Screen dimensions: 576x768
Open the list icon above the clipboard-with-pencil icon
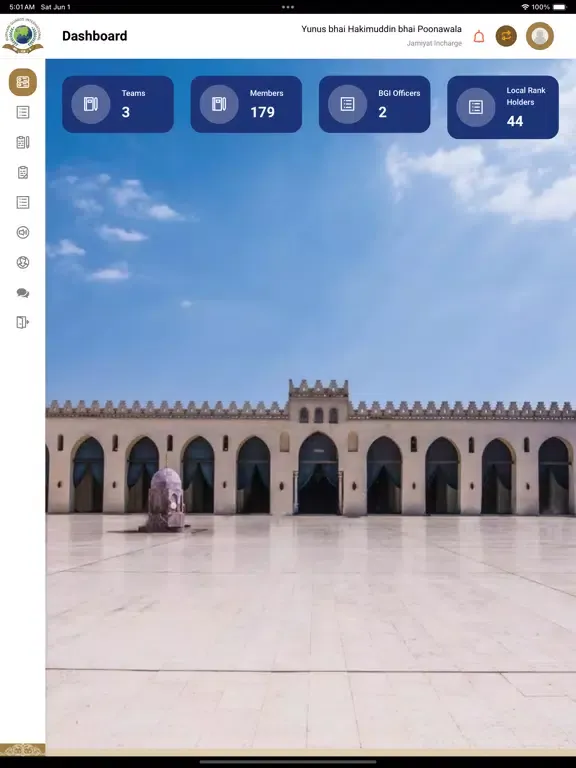coord(23,112)
